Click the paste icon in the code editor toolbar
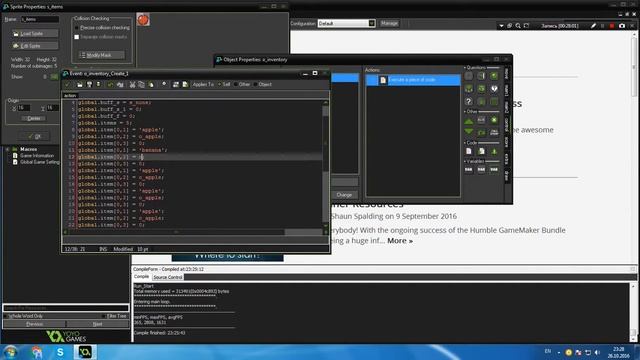 click(x=151, y=84)
